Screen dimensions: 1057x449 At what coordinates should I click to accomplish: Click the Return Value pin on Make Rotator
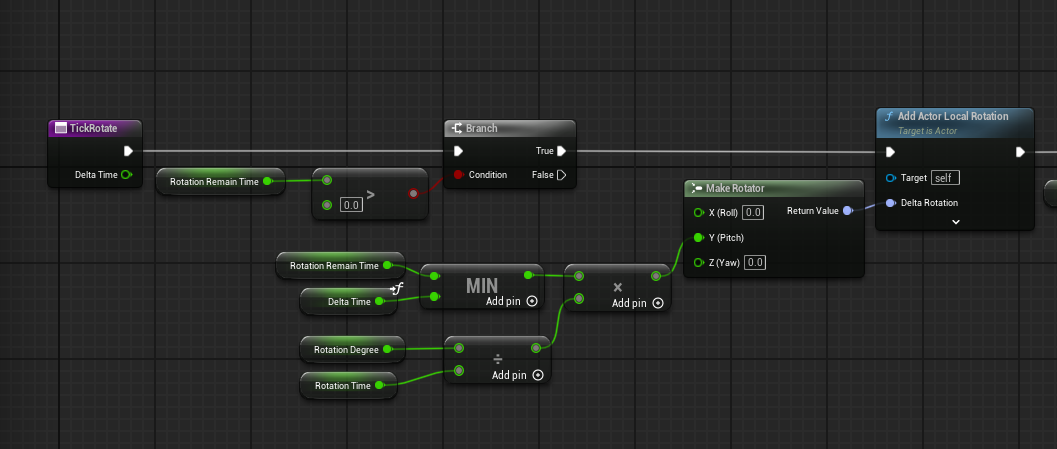pyautogui.click(x=848, y=211)
